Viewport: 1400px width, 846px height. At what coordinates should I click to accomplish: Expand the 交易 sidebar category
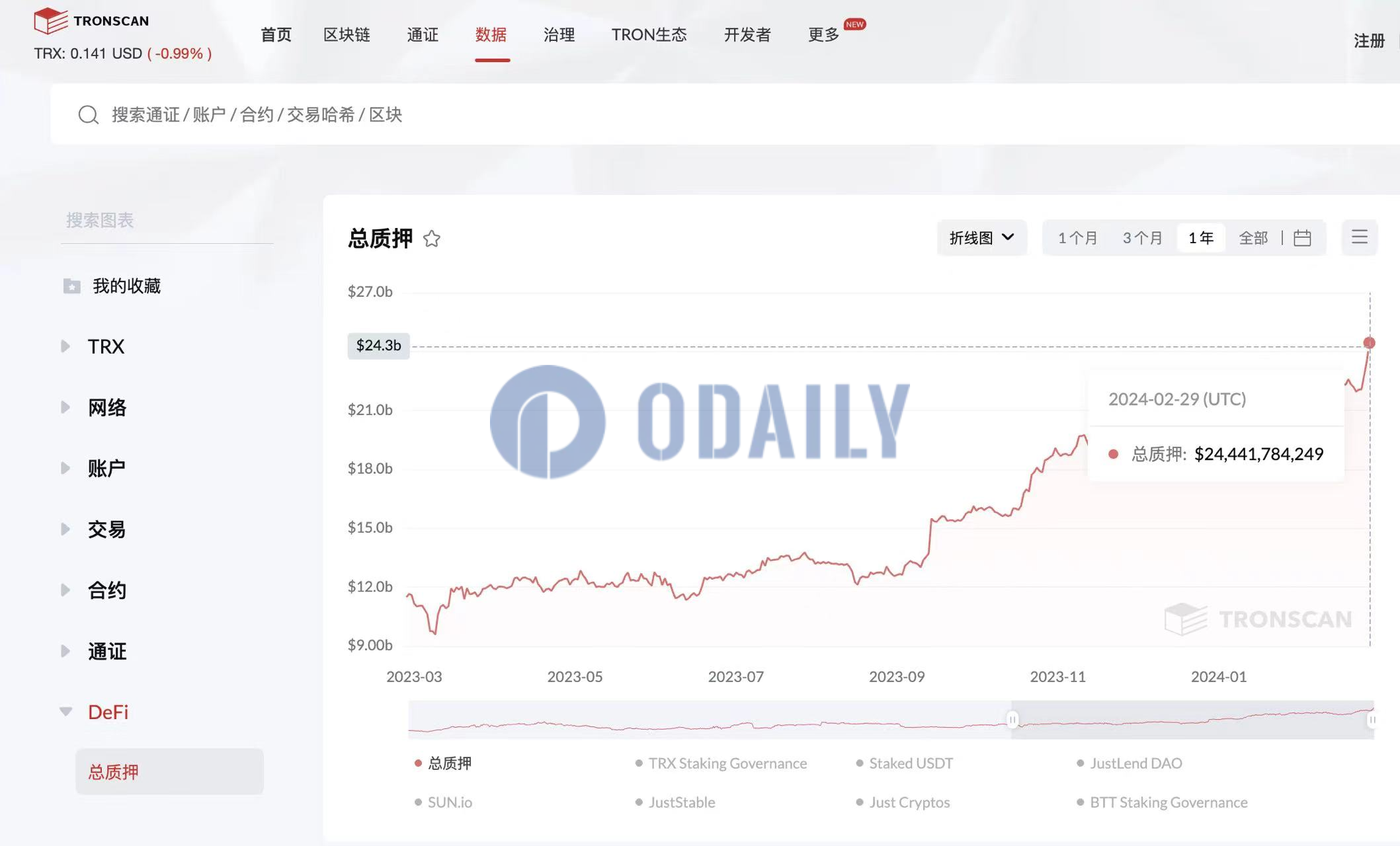[93, 529]
